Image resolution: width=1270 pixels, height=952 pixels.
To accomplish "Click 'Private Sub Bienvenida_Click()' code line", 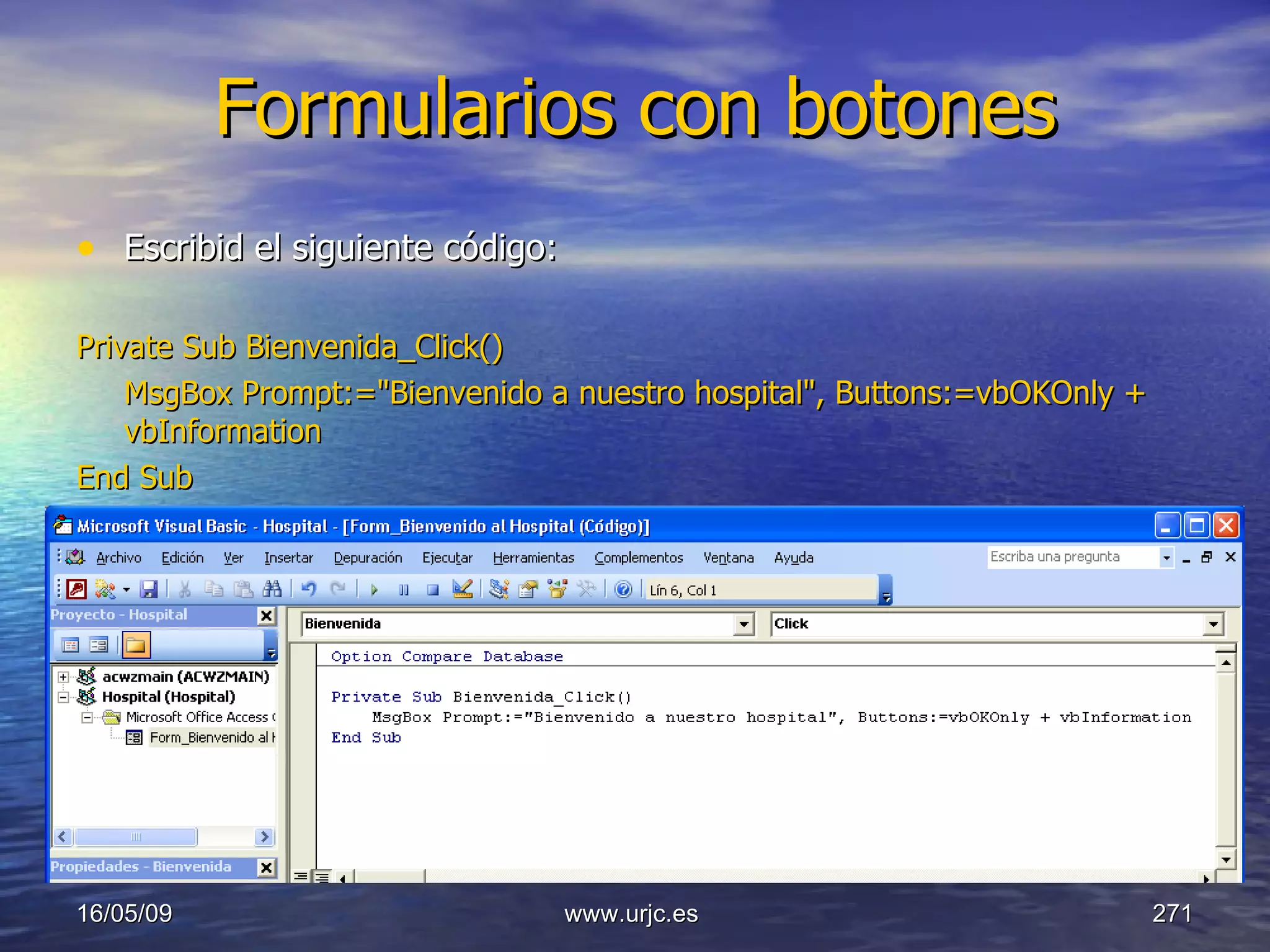I will 481,697.
